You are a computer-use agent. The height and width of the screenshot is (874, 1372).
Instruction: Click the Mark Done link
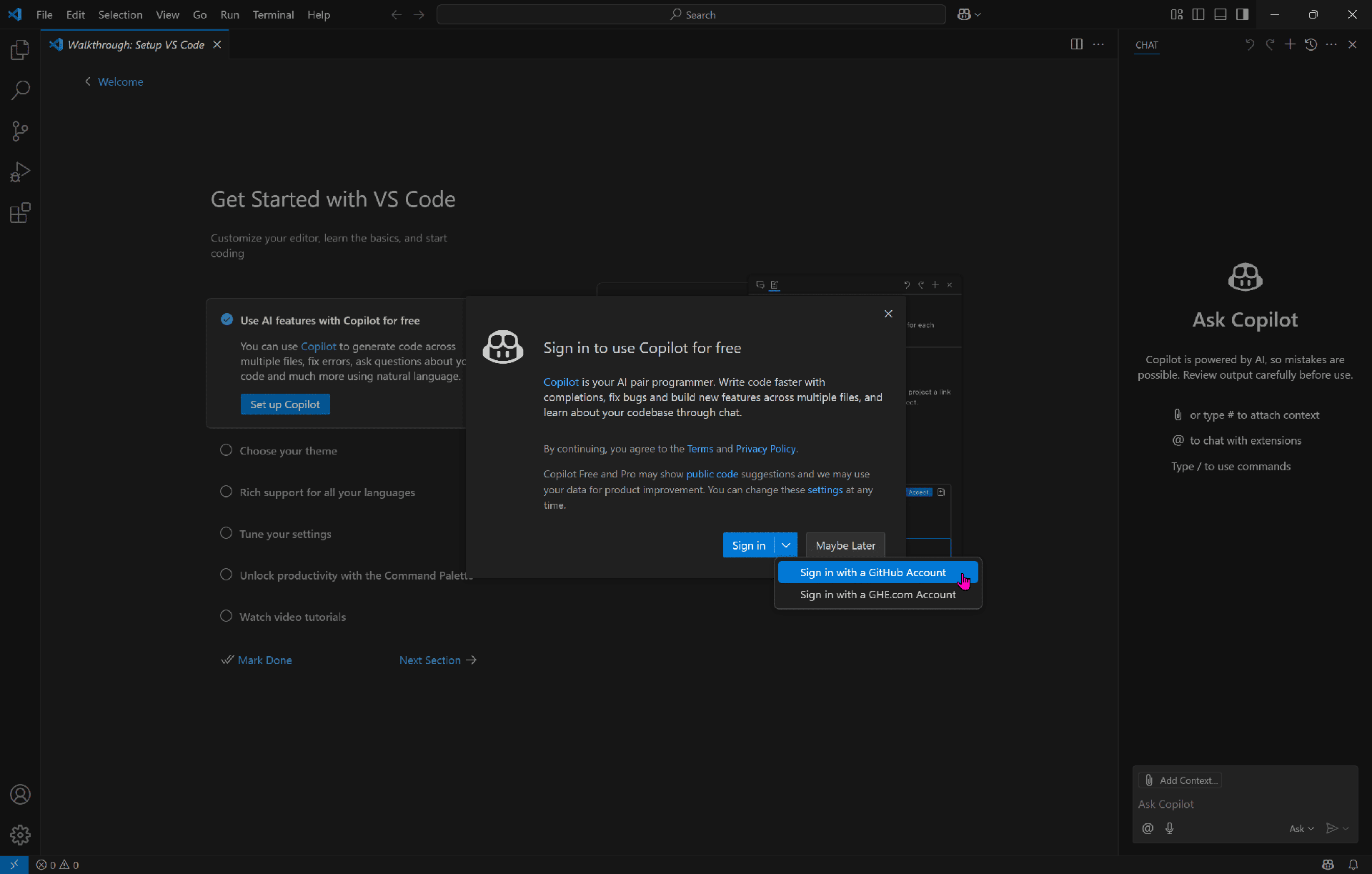(257, 660)
